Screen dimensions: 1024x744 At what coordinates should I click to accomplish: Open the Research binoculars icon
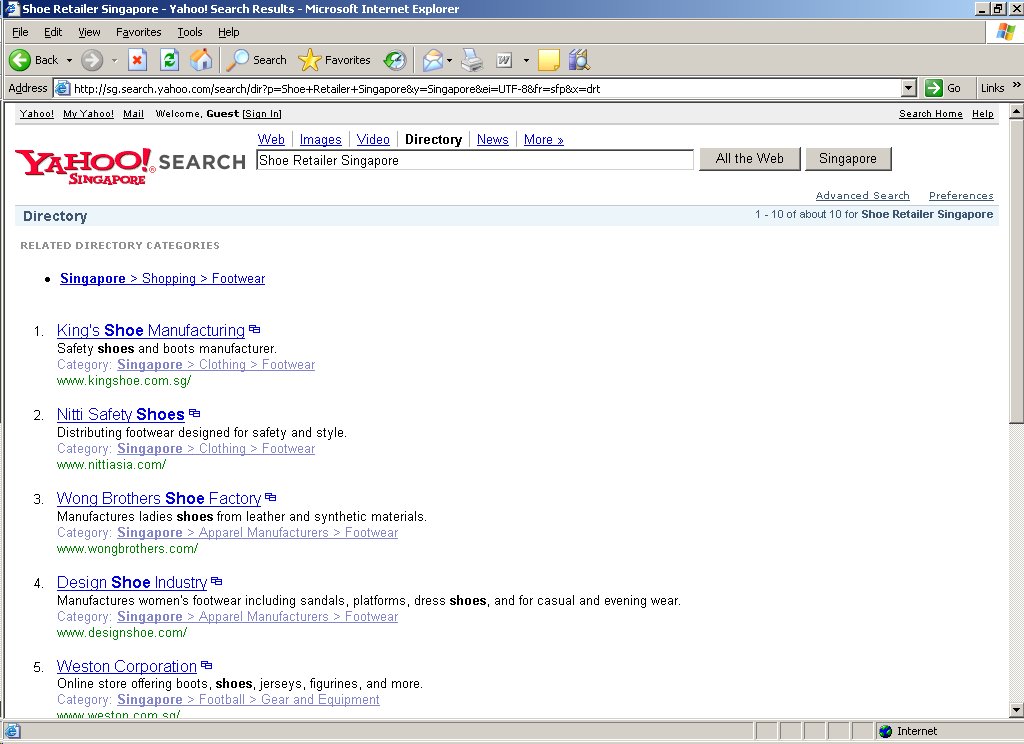point(579,60)
